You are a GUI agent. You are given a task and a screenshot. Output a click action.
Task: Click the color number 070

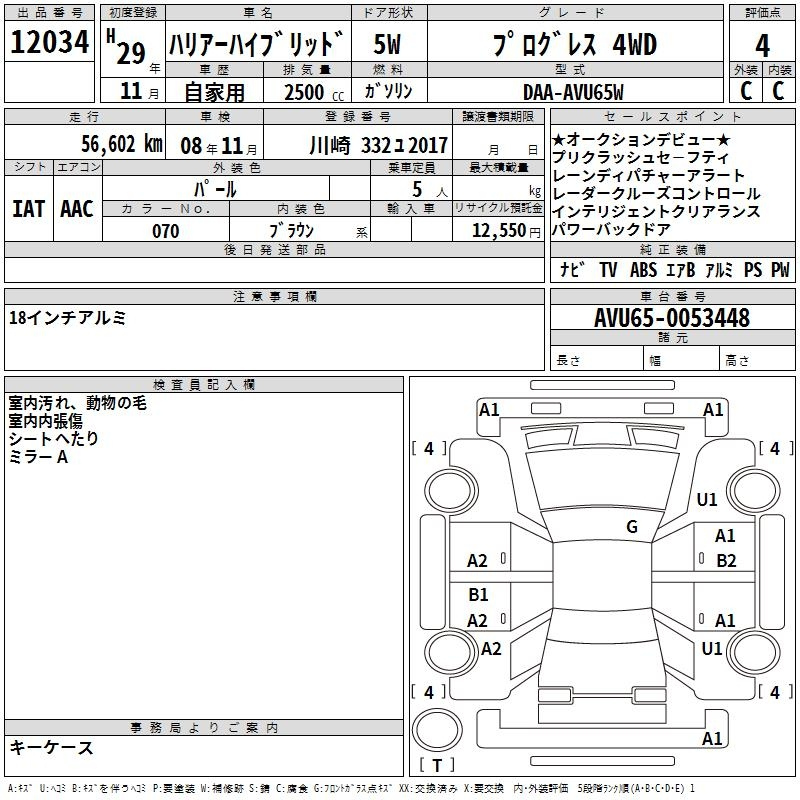click(166, 231)
